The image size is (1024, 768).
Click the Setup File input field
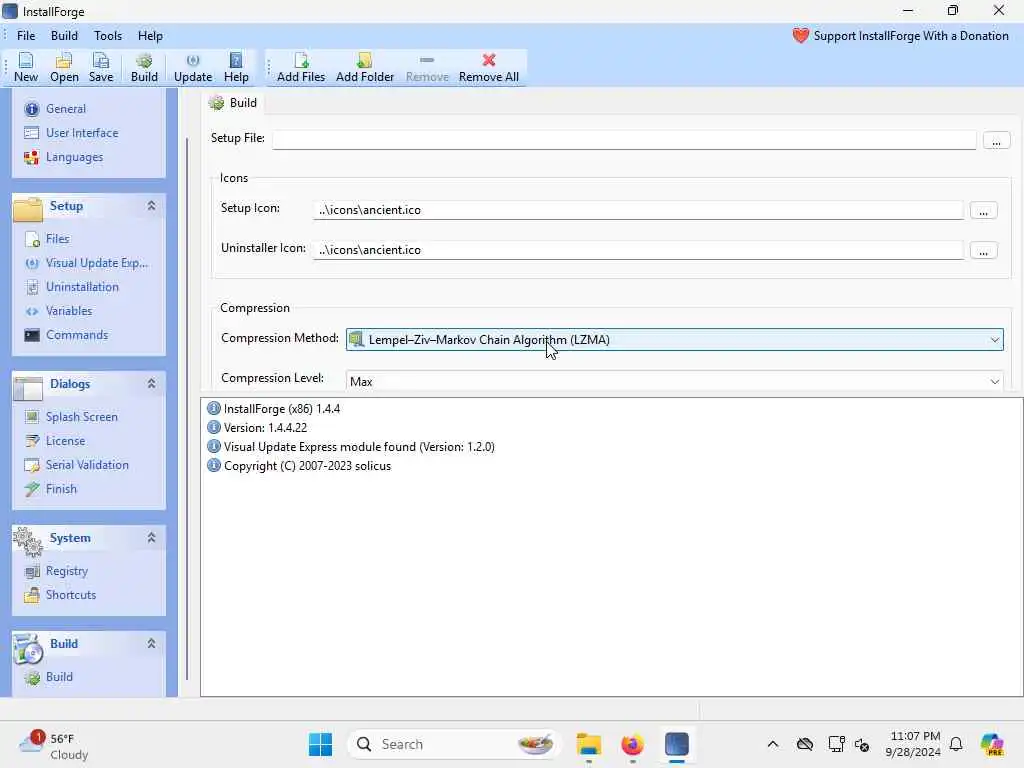click(624, 140)
